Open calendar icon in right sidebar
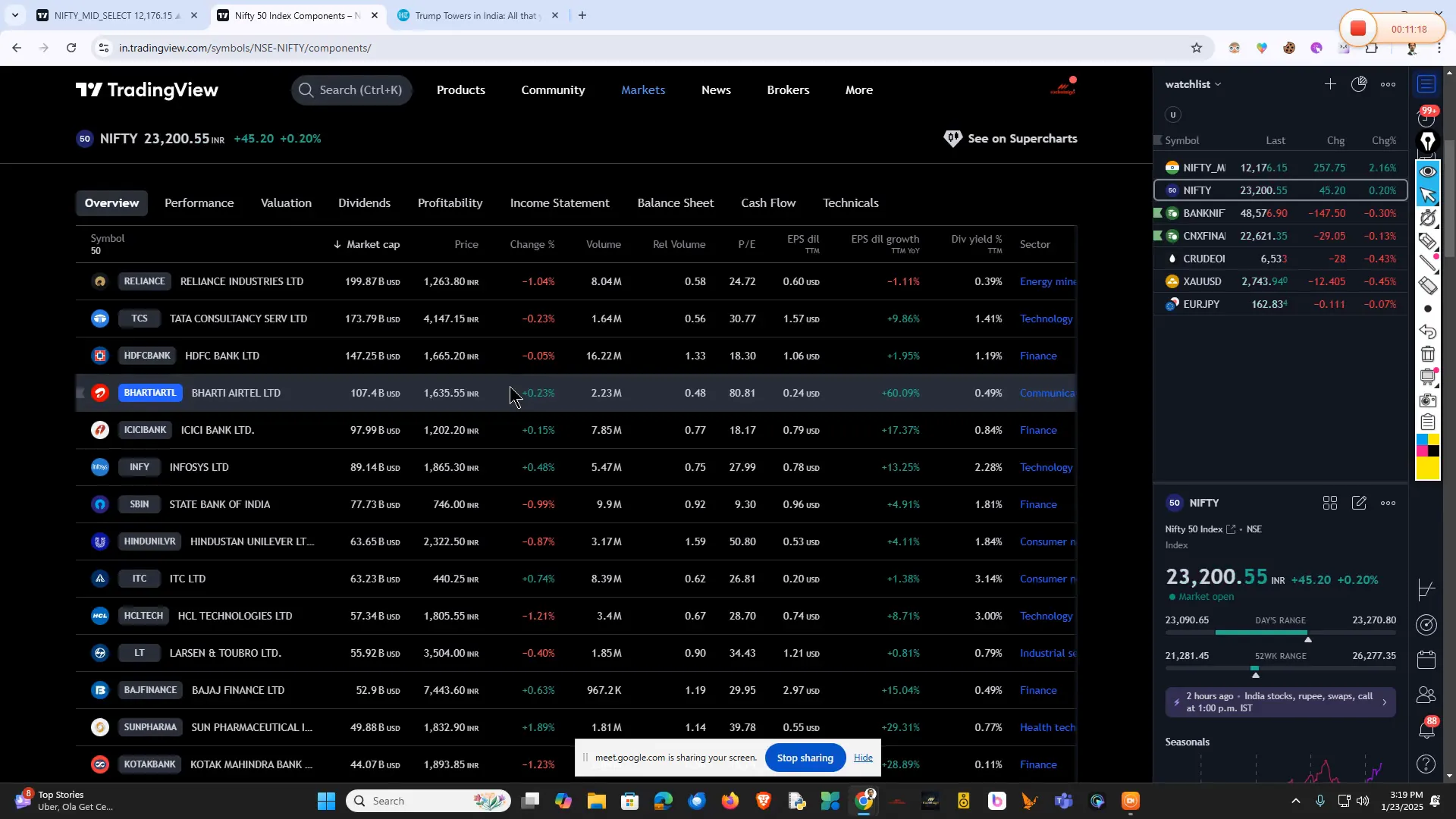The image size is (1456, 819). (1426, 660)
